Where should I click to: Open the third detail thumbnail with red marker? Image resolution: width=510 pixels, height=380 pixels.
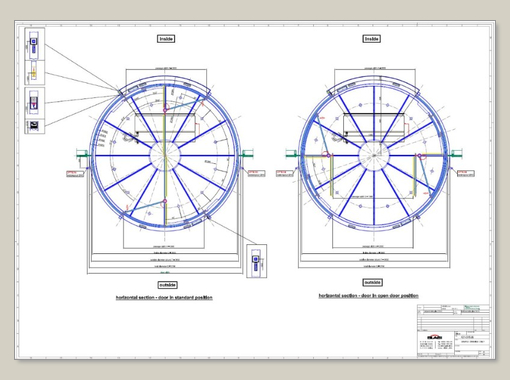(35, 103)
